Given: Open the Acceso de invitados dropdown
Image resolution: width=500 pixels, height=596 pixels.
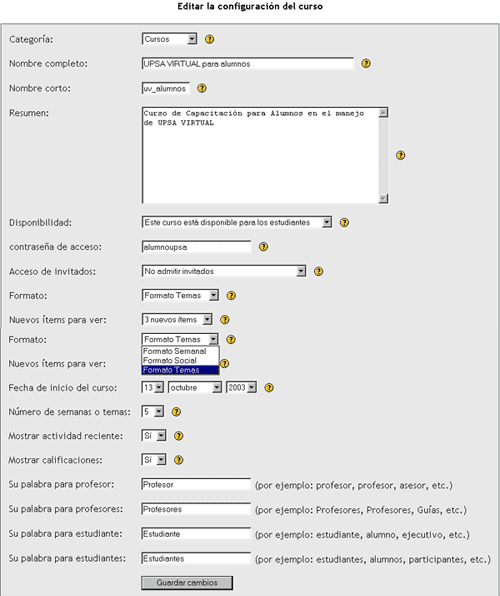Looking at the screenshot, I should (x=224, y=271).
